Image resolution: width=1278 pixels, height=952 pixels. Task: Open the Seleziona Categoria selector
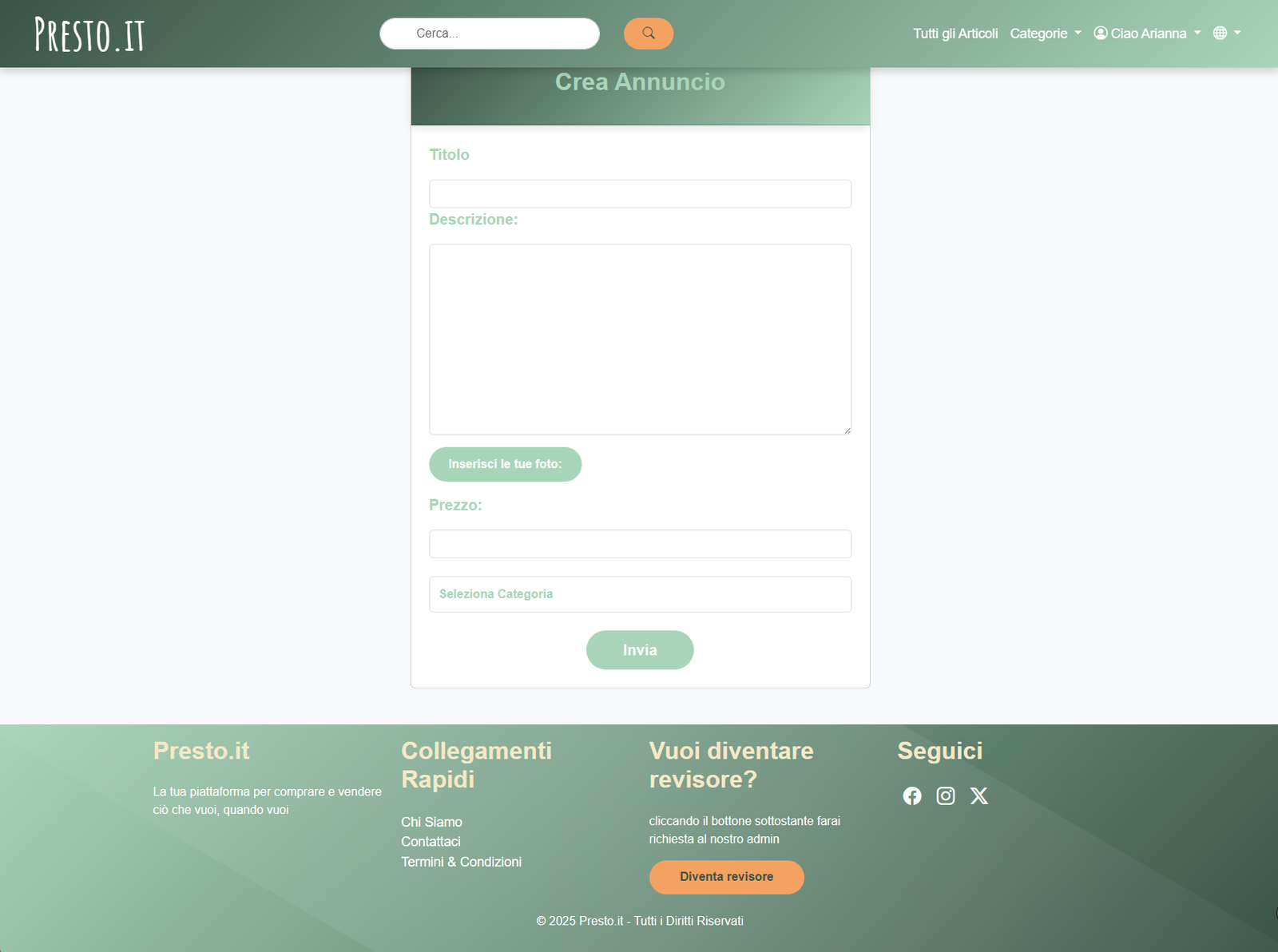[640, 594]
